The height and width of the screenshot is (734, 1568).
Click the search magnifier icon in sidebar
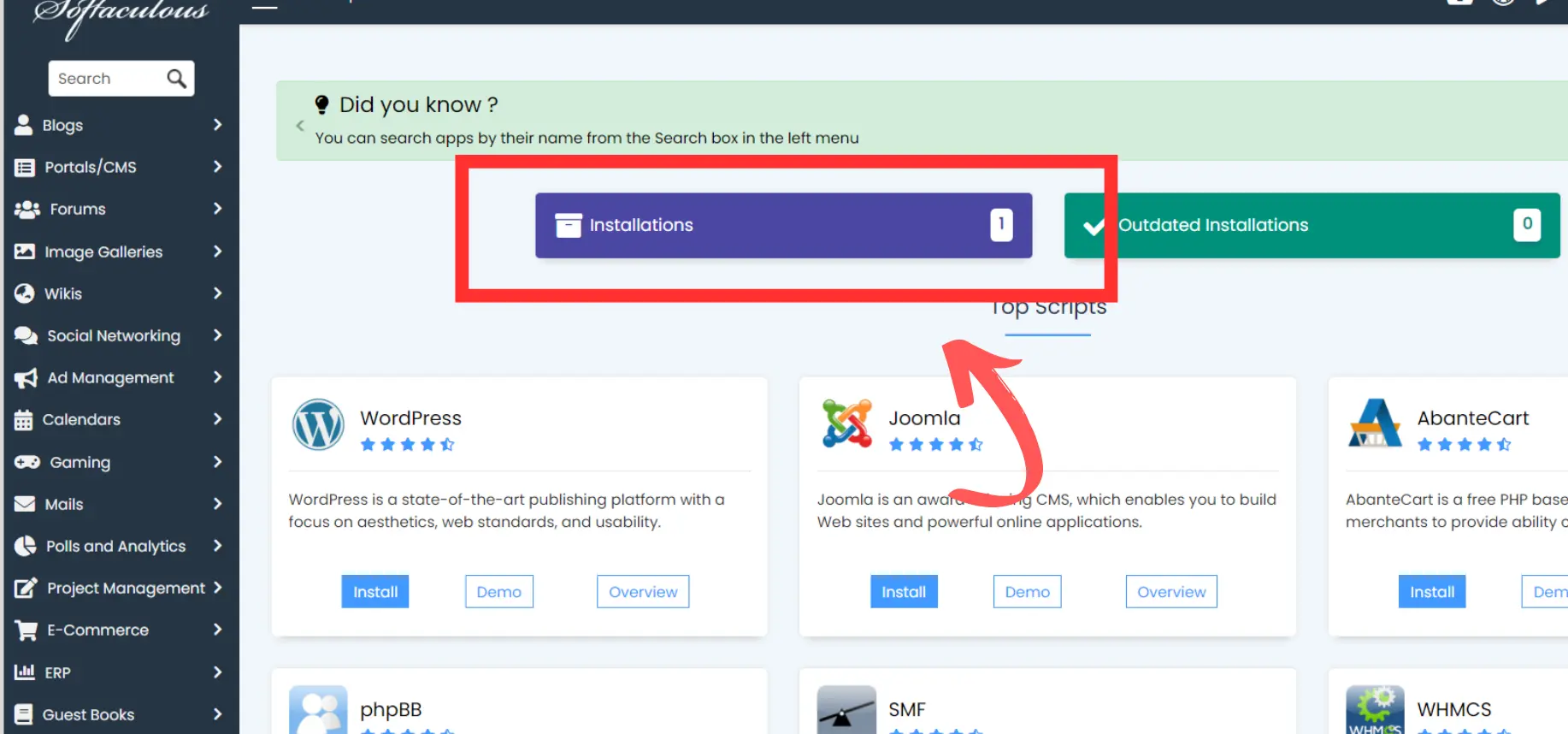coord(176,79)
